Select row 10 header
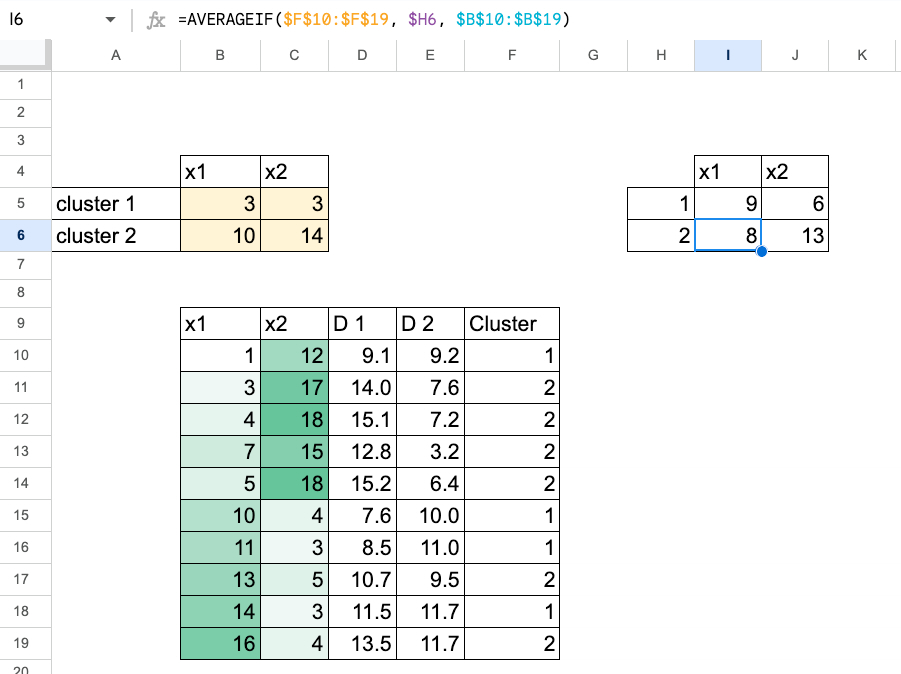The image size is (901, 674). pyautogui.click(x=21, y=356)
